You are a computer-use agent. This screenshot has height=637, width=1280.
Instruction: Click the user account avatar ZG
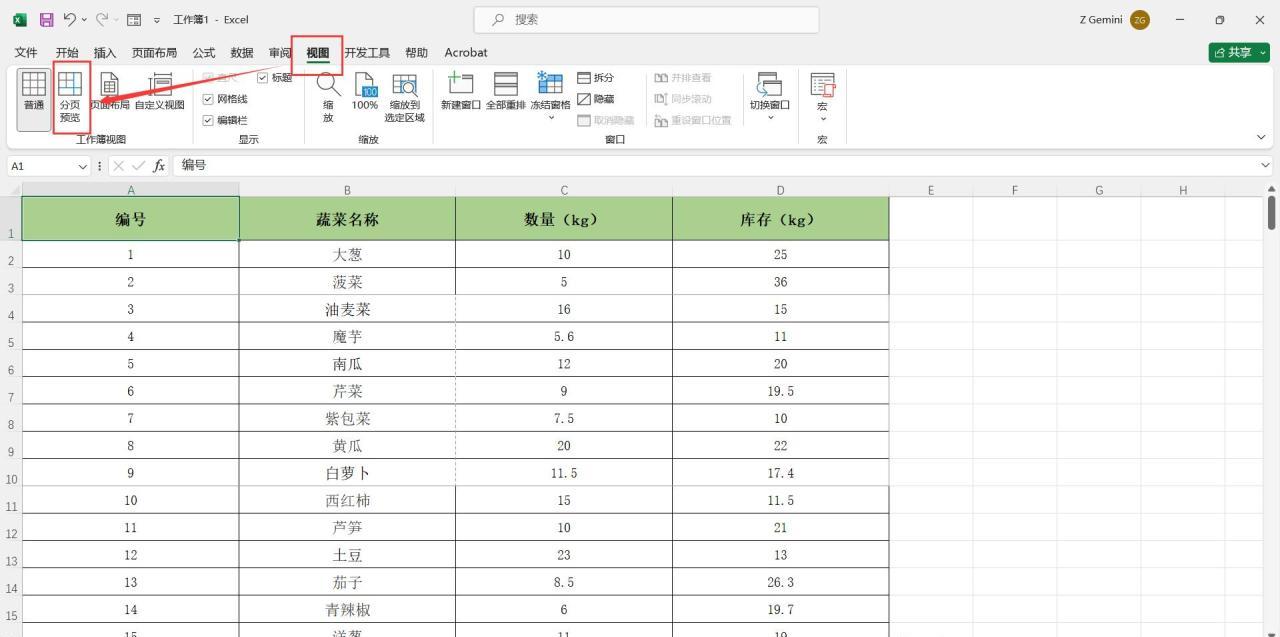(1140, 20)
